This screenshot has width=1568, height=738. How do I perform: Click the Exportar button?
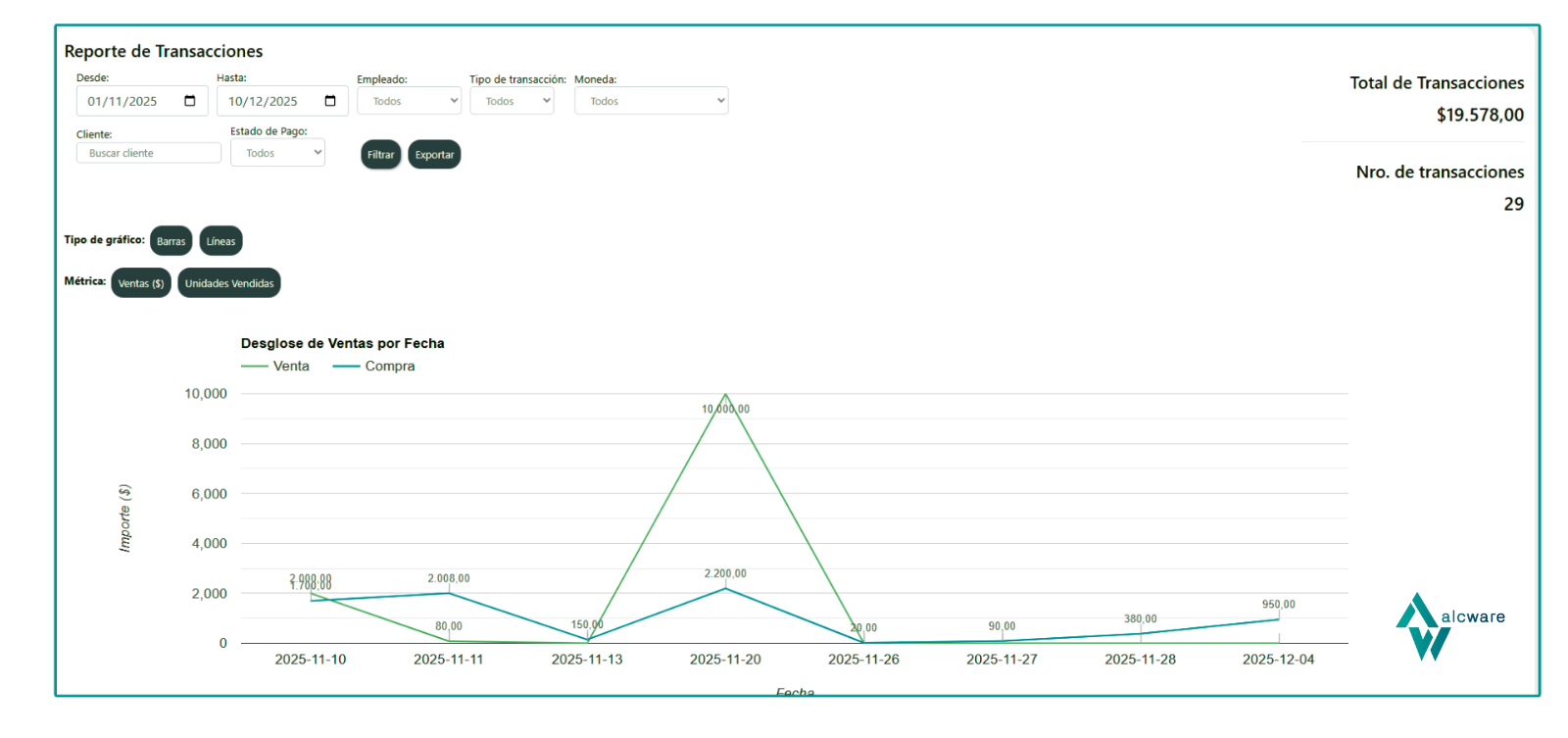pyautogui.click(x=434, y=155)
